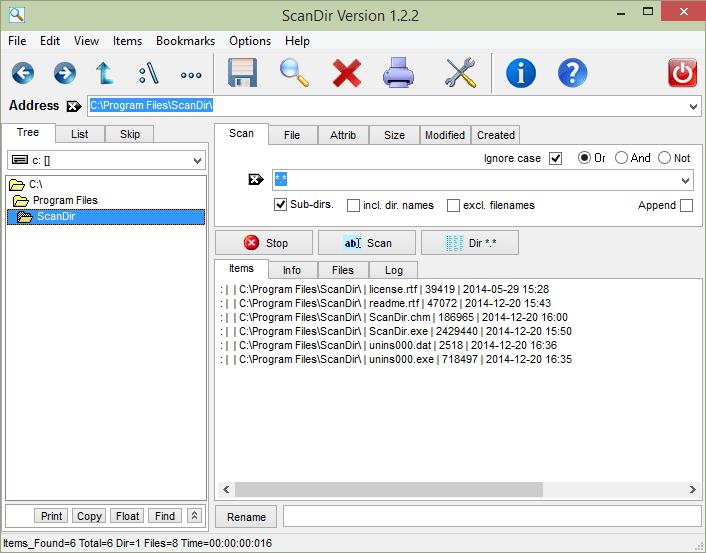
Task: Click the Float button
Action: 127,516
